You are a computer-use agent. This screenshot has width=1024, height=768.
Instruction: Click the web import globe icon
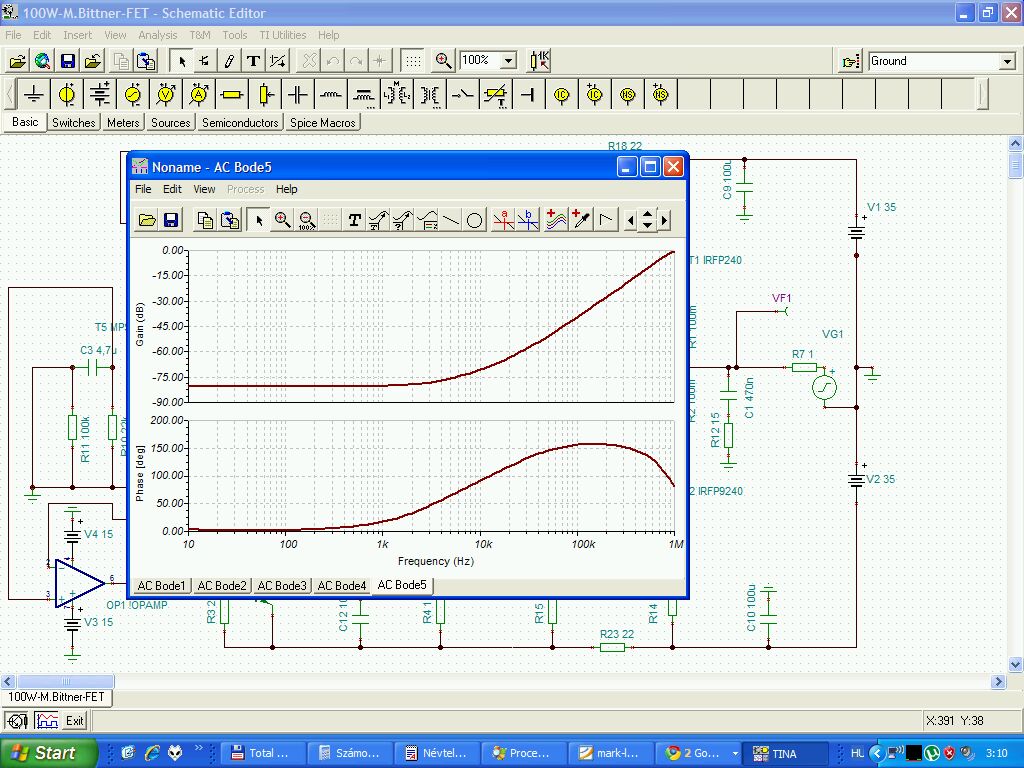point(42,61)
